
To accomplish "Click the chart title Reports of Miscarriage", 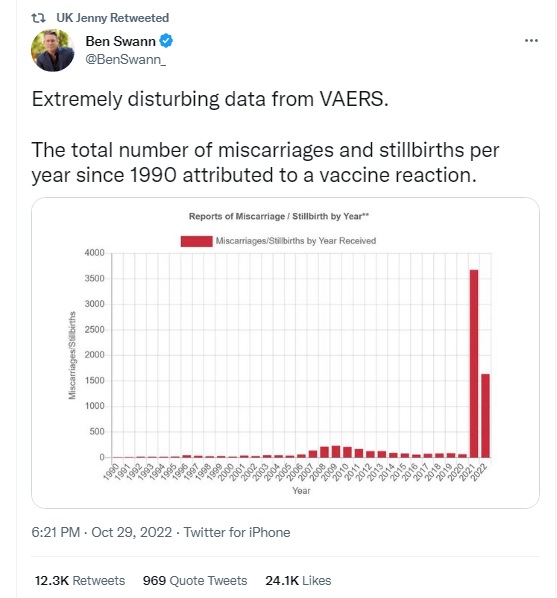I will tap(279, 216).
